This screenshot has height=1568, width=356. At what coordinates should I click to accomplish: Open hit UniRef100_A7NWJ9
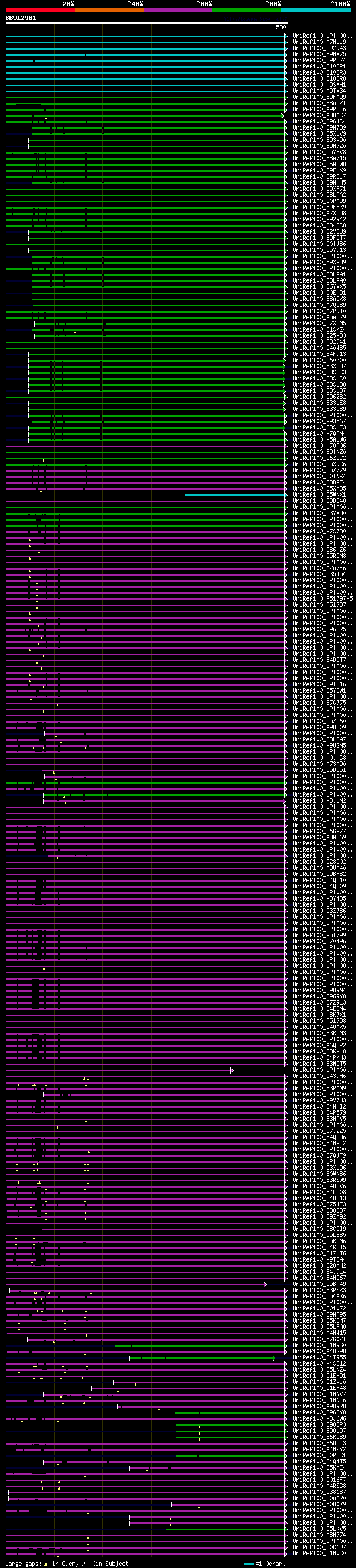pyautogui.click(x=319, y=42)
